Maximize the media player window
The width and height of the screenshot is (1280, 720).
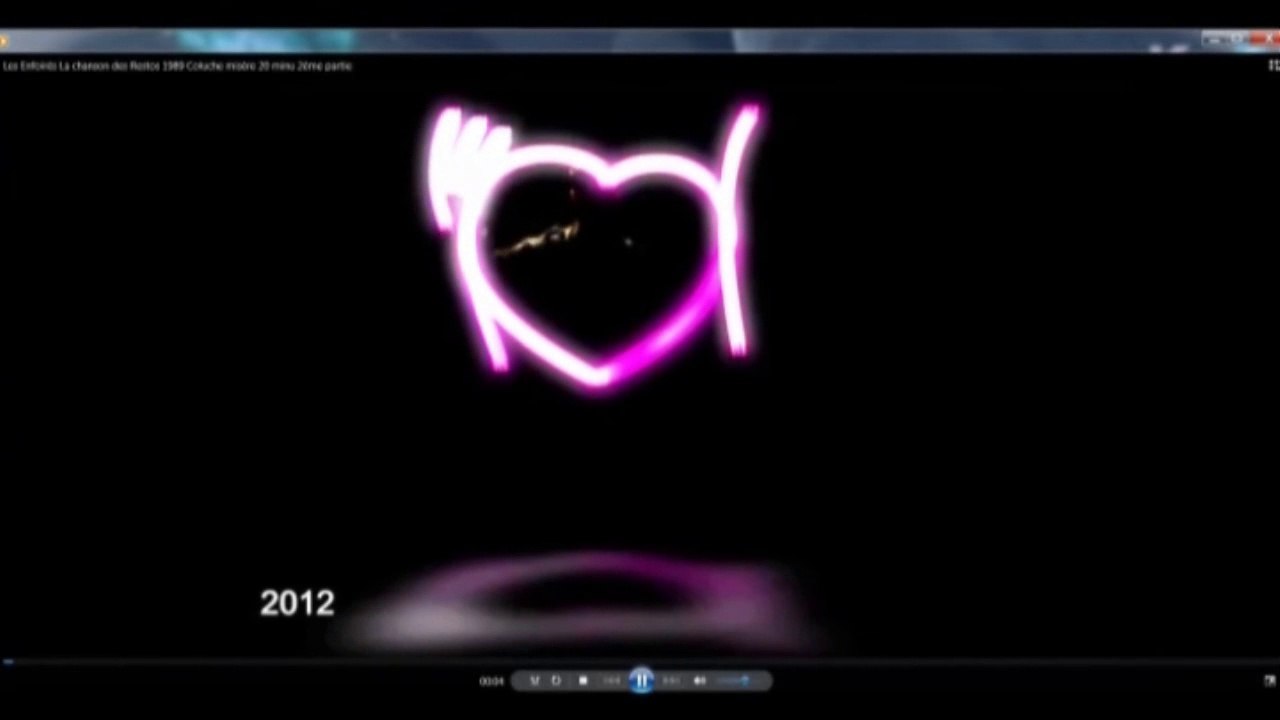click(1238, 40)
